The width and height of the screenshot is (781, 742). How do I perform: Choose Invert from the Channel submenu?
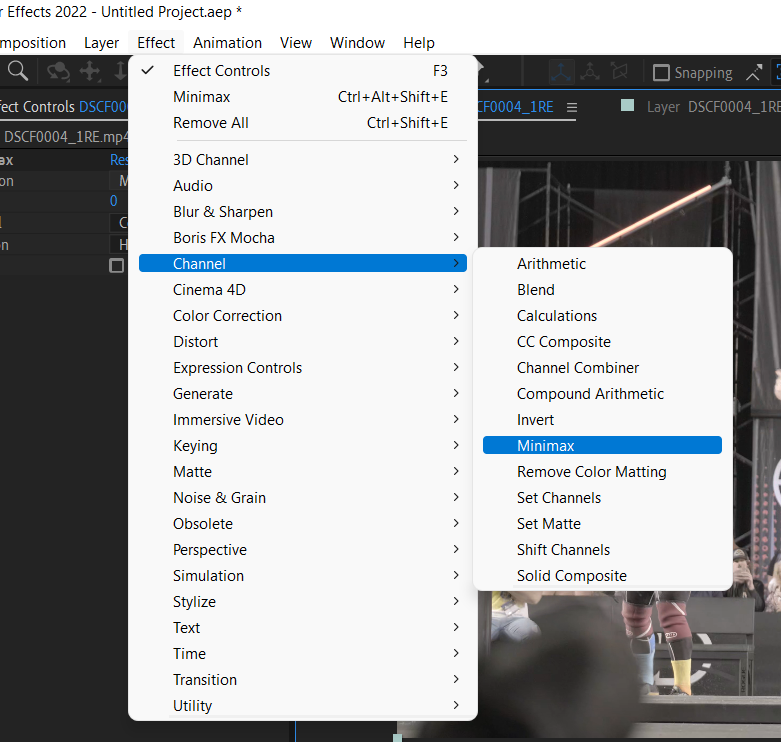click(x=535, y=420)
